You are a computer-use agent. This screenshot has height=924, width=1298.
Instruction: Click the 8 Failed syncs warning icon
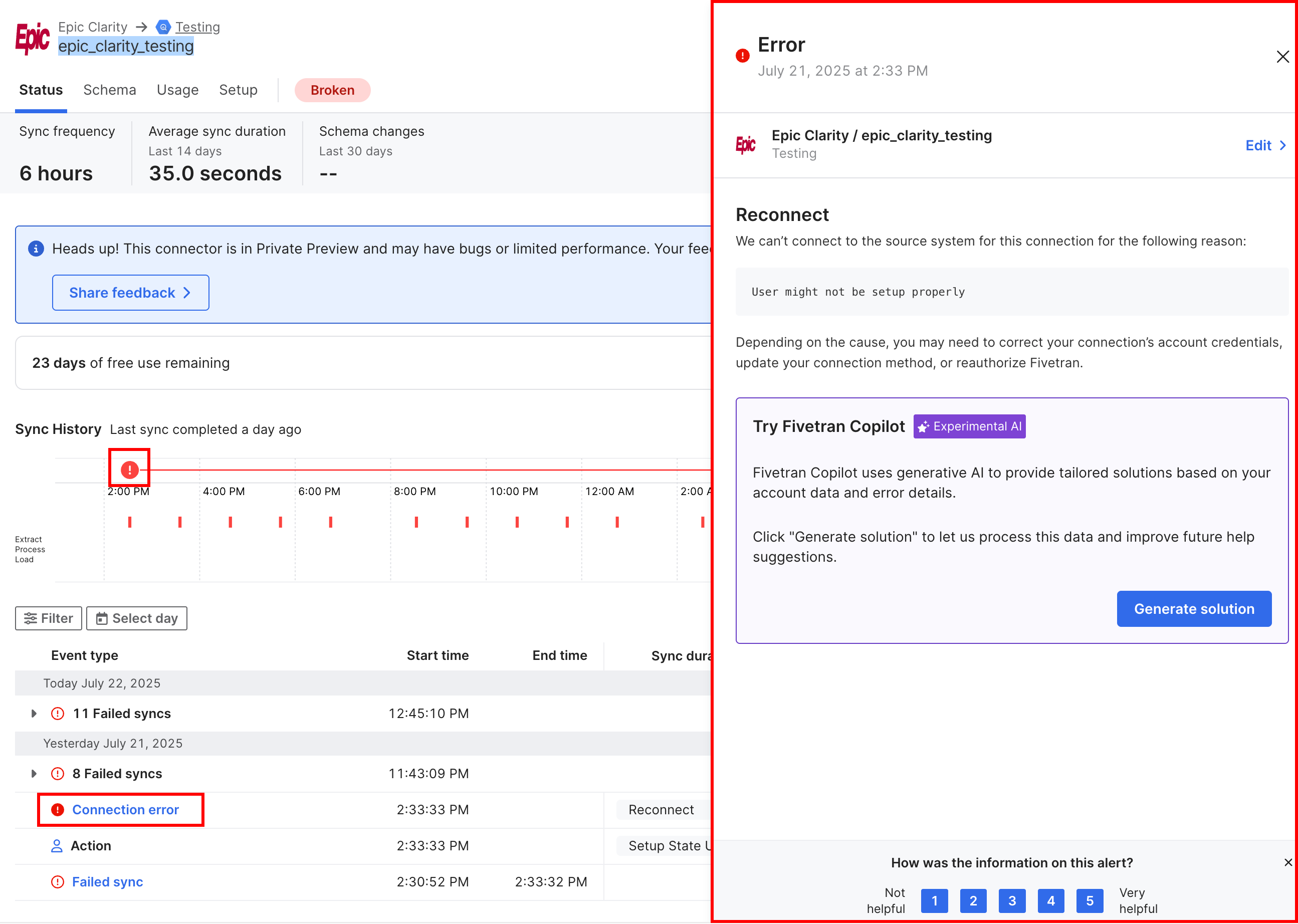click(58, 774)
